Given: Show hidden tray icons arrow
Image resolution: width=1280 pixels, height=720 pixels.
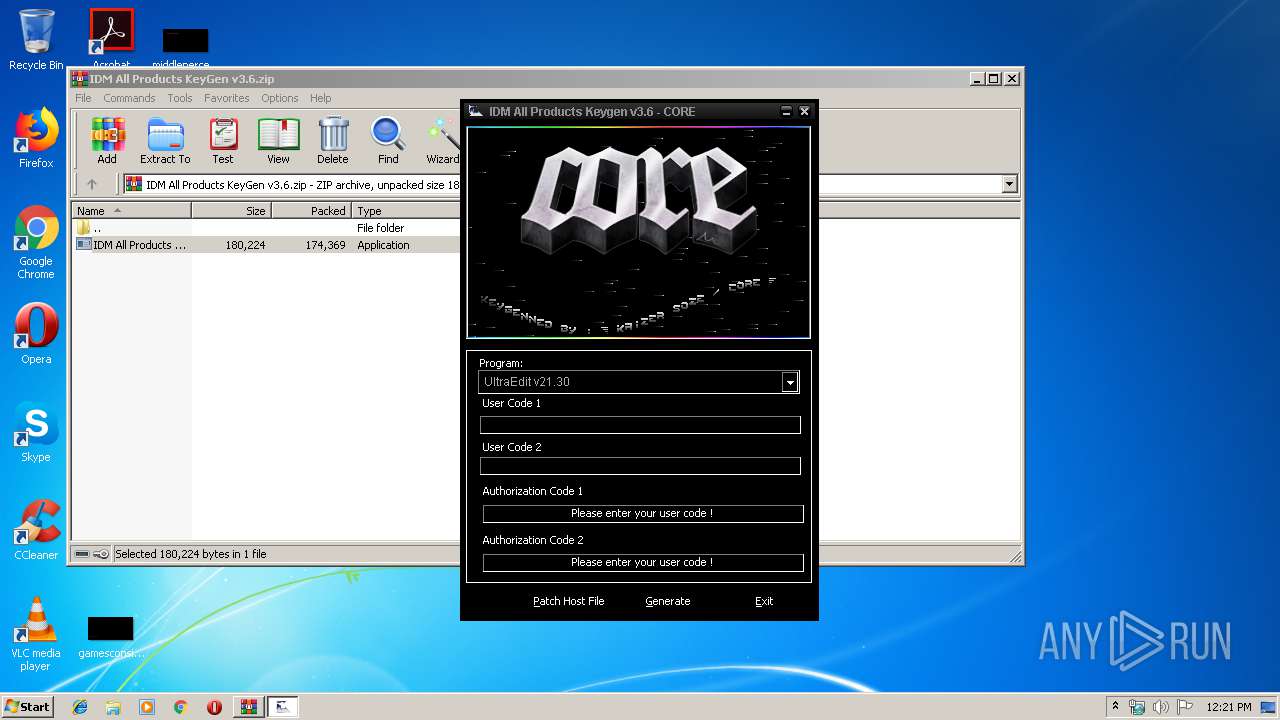Looking at the screenshot, I should (1115, 706).
